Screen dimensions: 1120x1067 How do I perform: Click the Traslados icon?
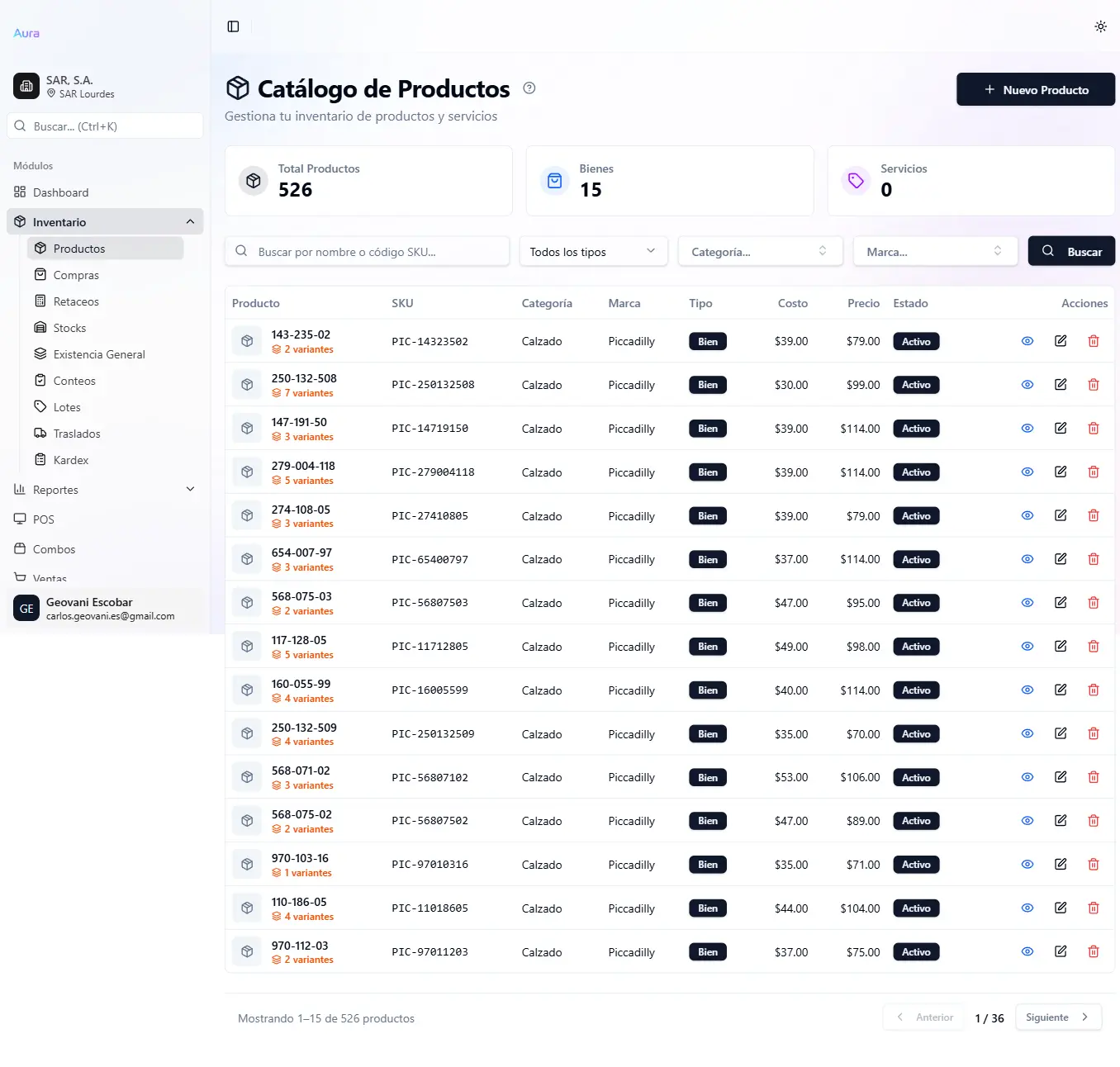pos(40,433)
